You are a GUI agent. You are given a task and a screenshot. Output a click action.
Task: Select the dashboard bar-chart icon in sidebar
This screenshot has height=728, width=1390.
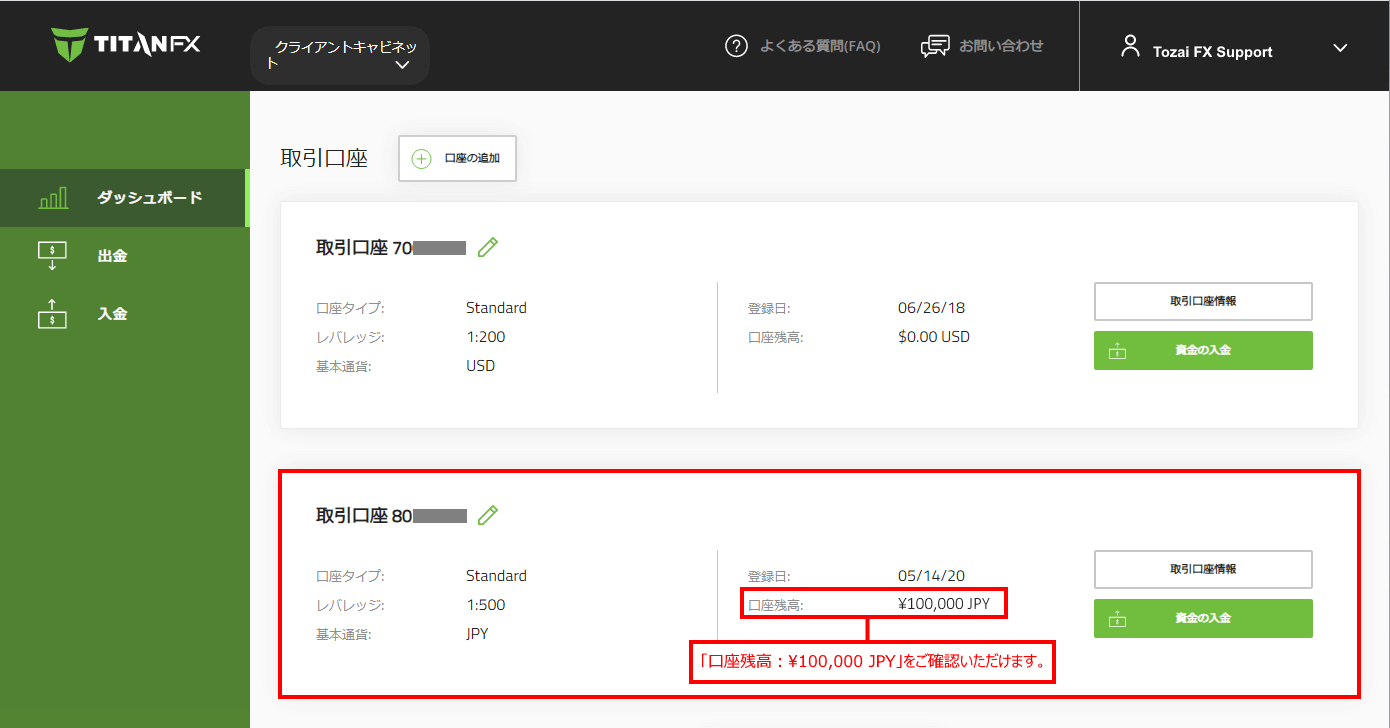(x=52, y=197)
